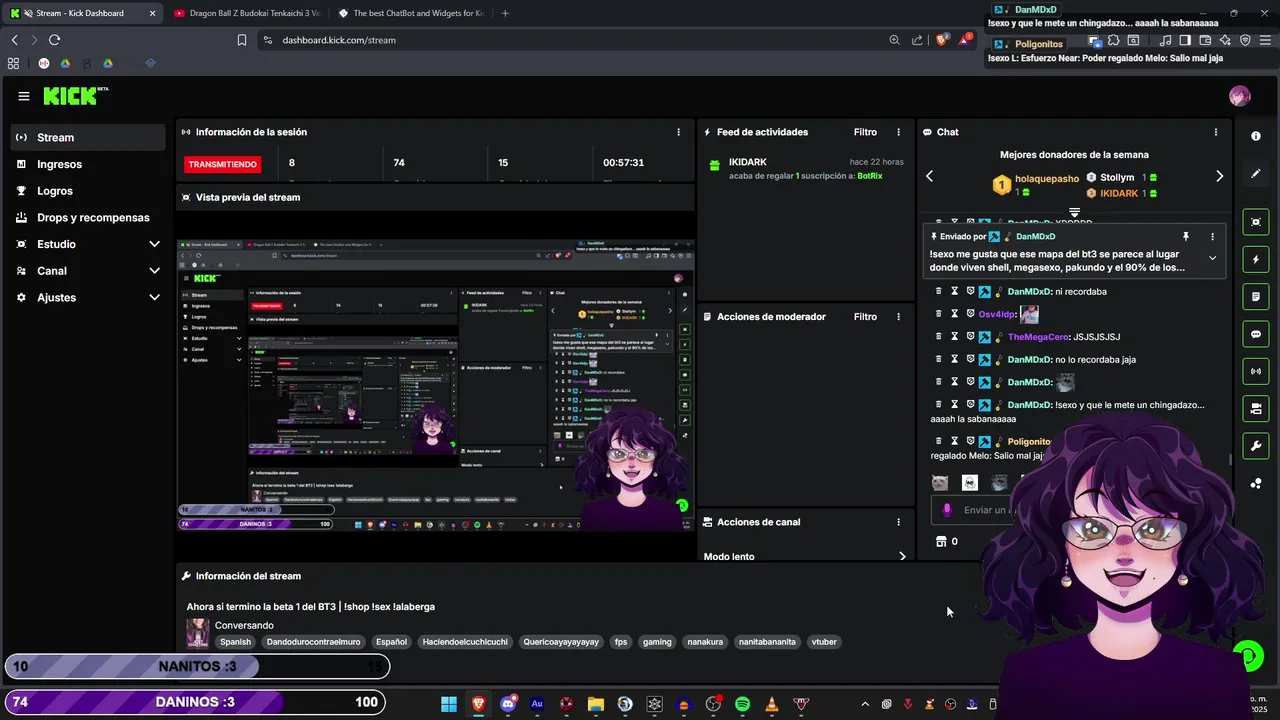1280x720 pixels.
Task: Expand the Canal sidebar section
Action: pyautogui.click(x=88, y=271)
